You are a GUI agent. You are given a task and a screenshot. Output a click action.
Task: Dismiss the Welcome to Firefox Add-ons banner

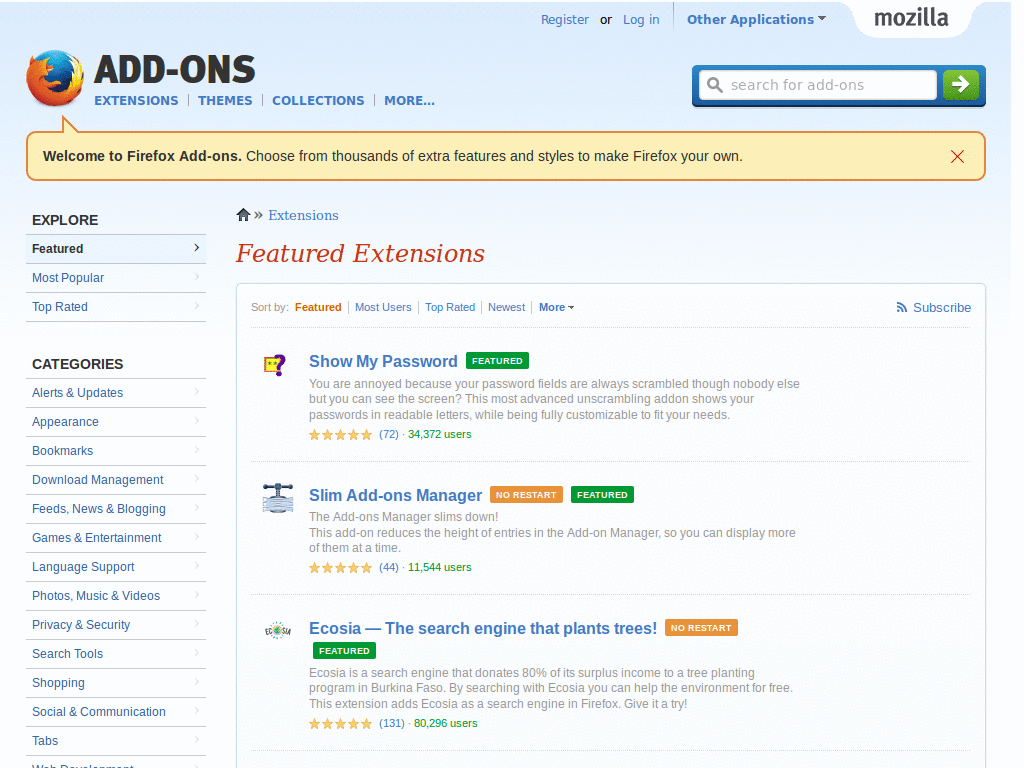point(957,156)
